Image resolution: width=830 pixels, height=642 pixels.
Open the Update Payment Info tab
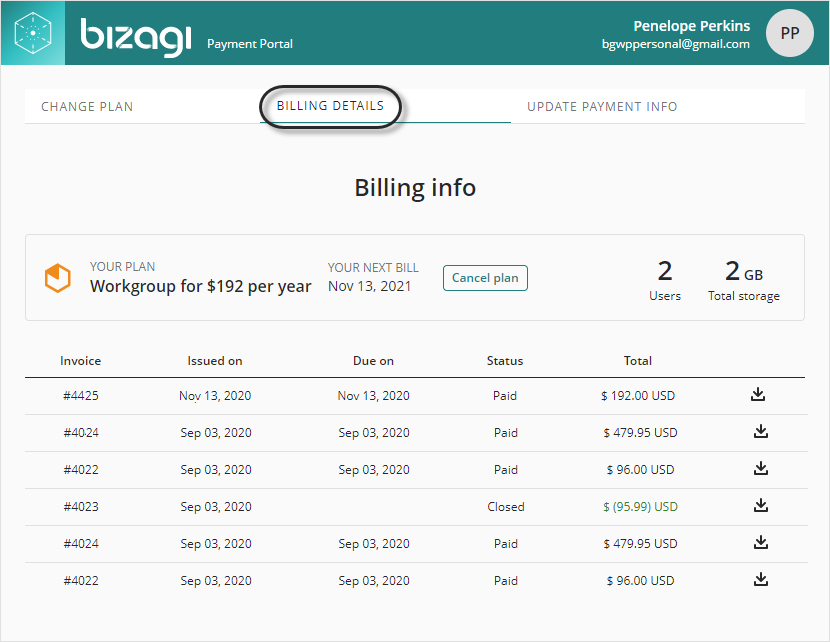pyautogui.click(x=602, y=106)
